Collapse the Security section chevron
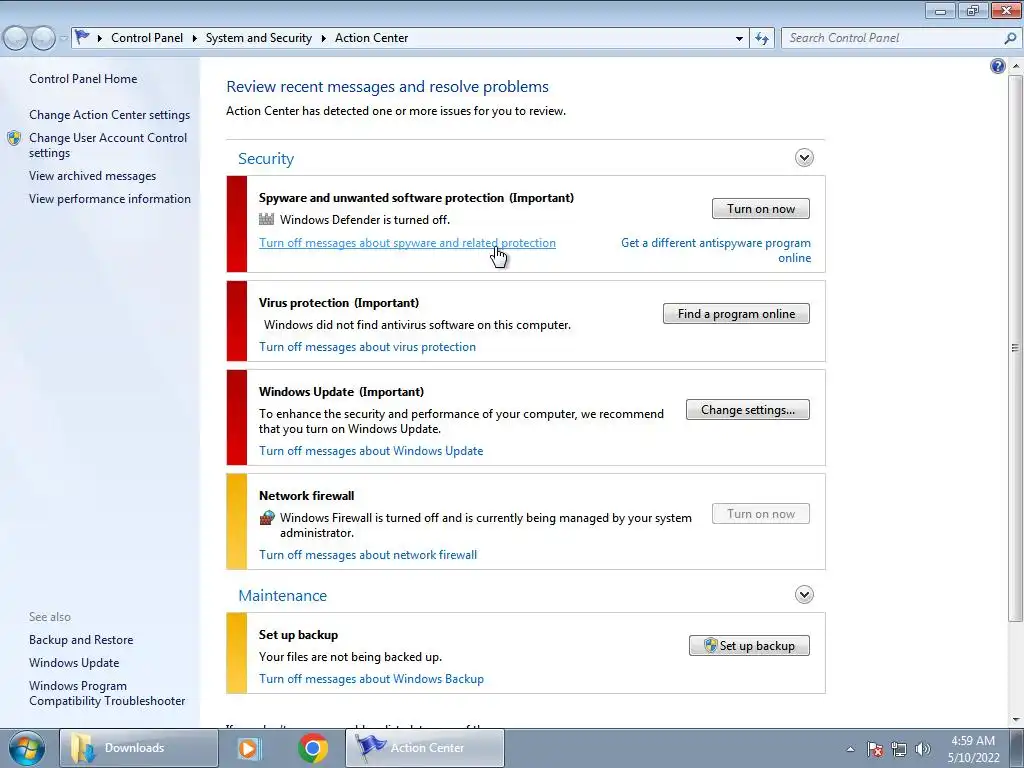Image resolution: width=1024 pixels, height=768 pixels. (804, 157)
